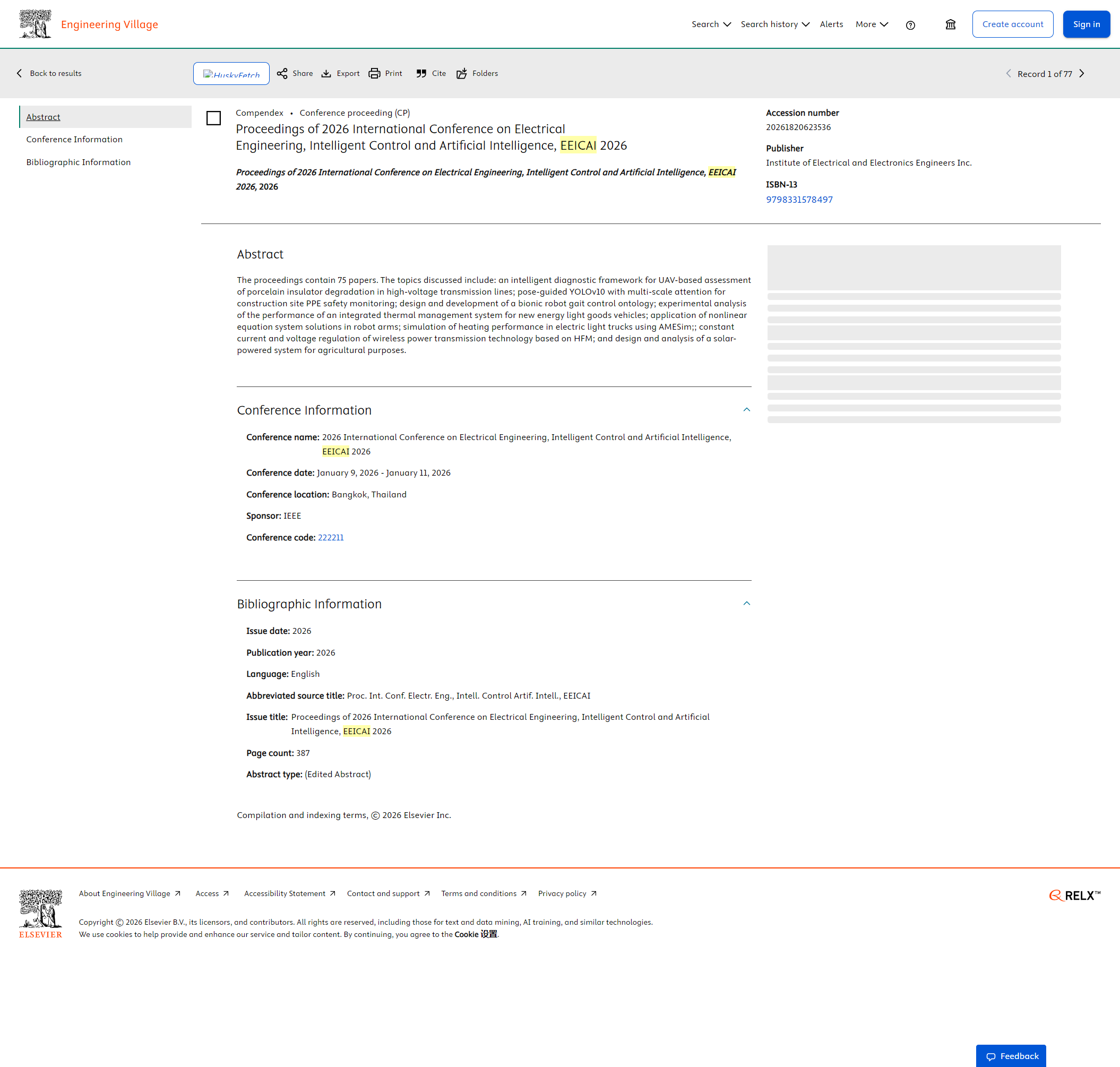Screen dimensions: 1120x1067
Task: Click the loading placeholder panel
Action: 914,334
